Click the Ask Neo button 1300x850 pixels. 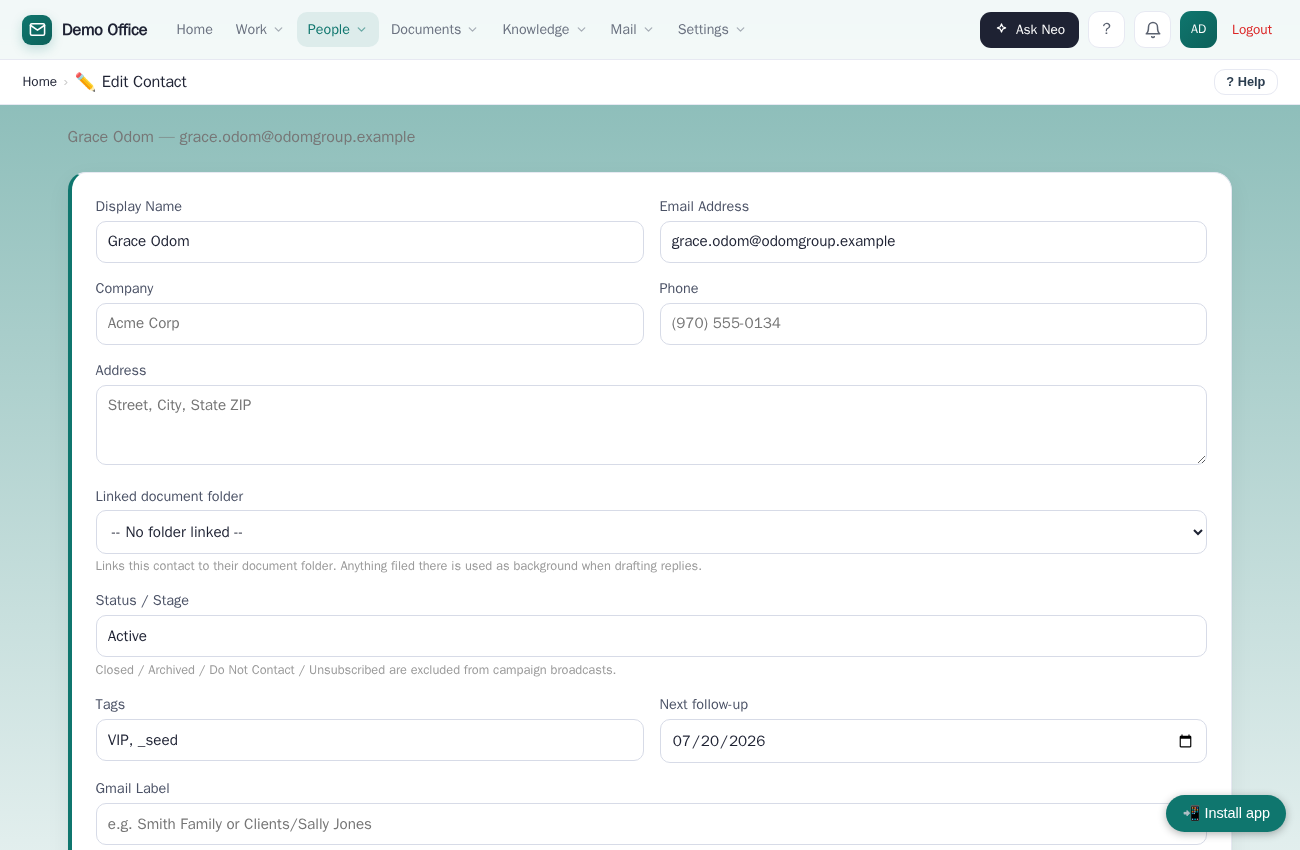pos(1029,30)
